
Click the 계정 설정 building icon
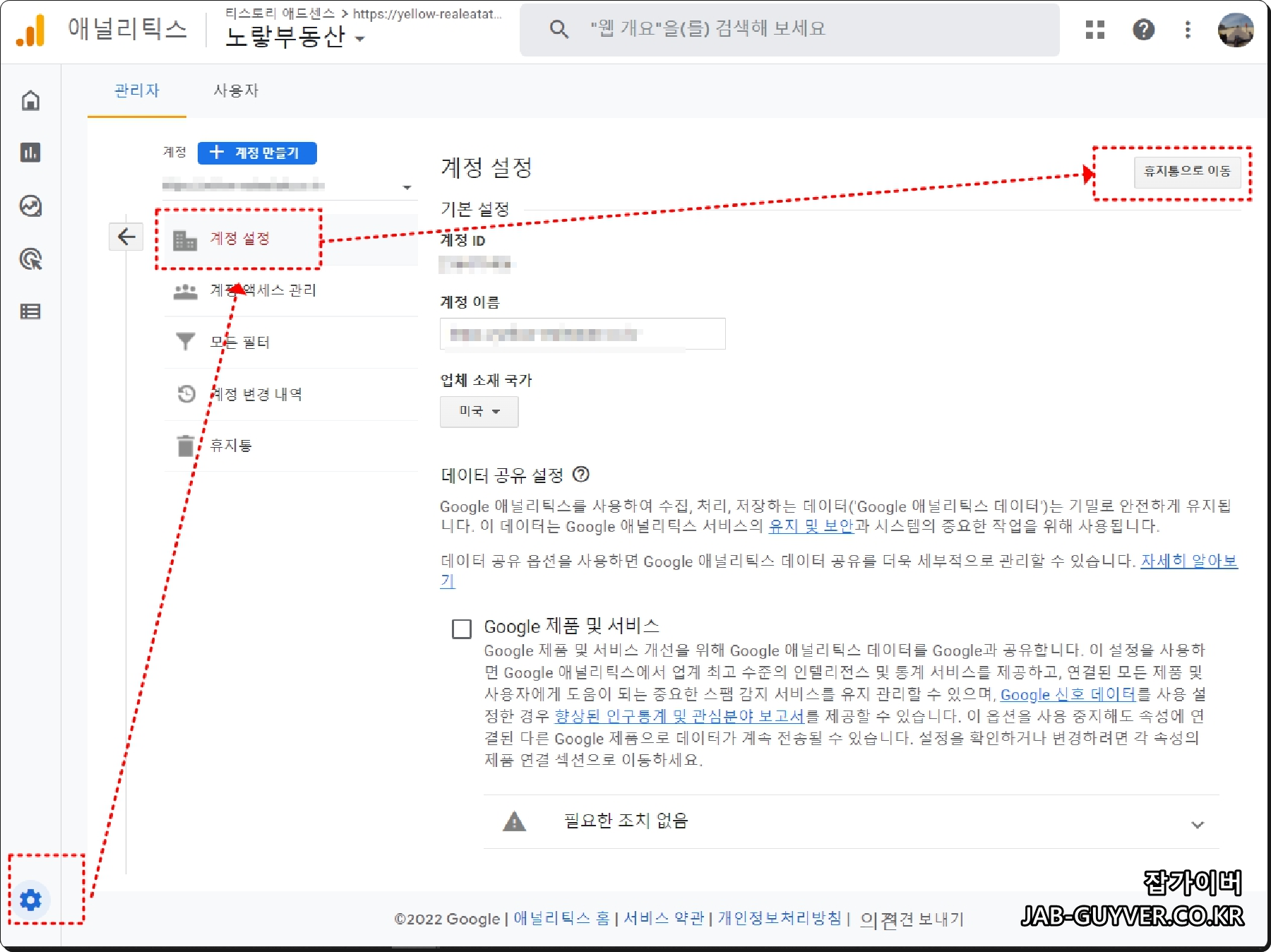coord(185,240)
